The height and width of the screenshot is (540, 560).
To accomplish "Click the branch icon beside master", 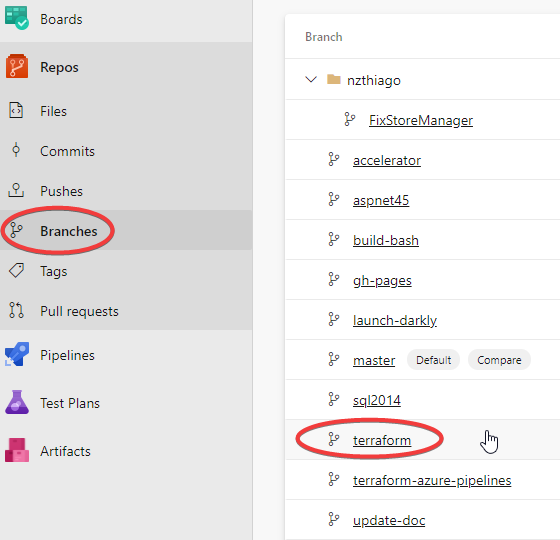I will point(334,359).
